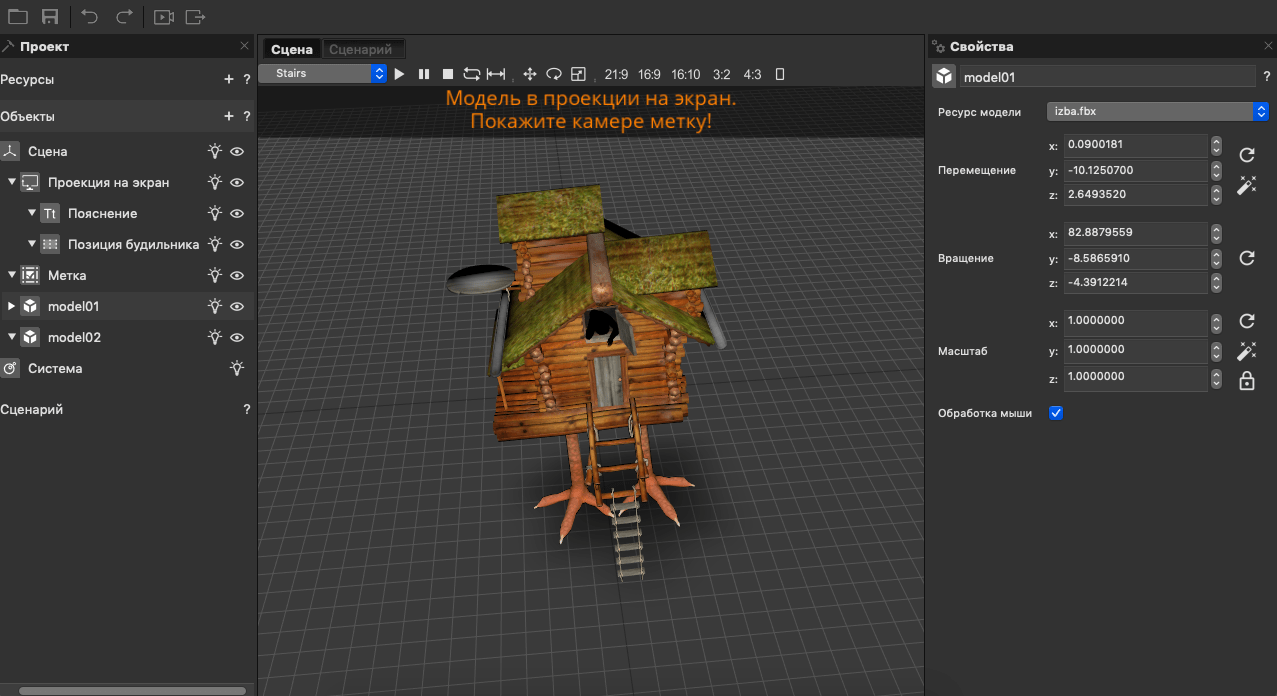Reset rotation values with the circular arrow
Viewport: 1277px width, 696px height.
click(1246, 258)
